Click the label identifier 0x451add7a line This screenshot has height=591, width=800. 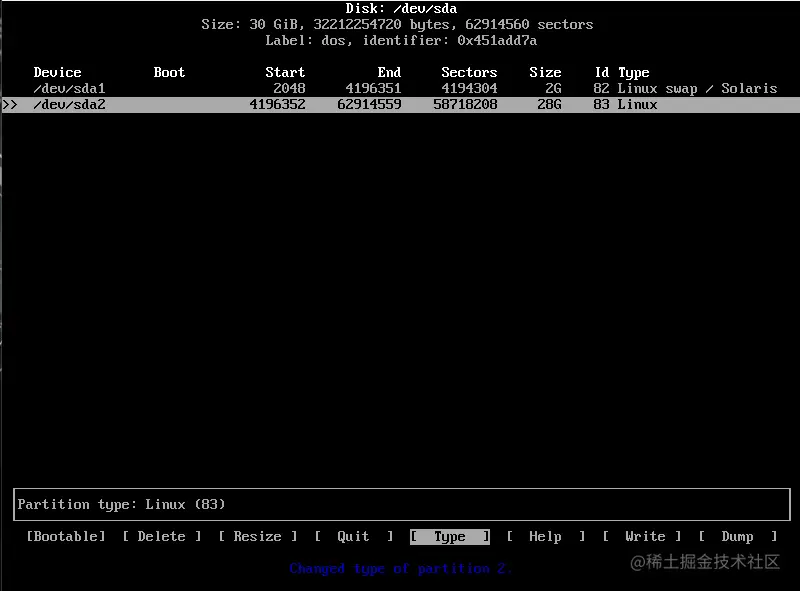click(401, 40)
